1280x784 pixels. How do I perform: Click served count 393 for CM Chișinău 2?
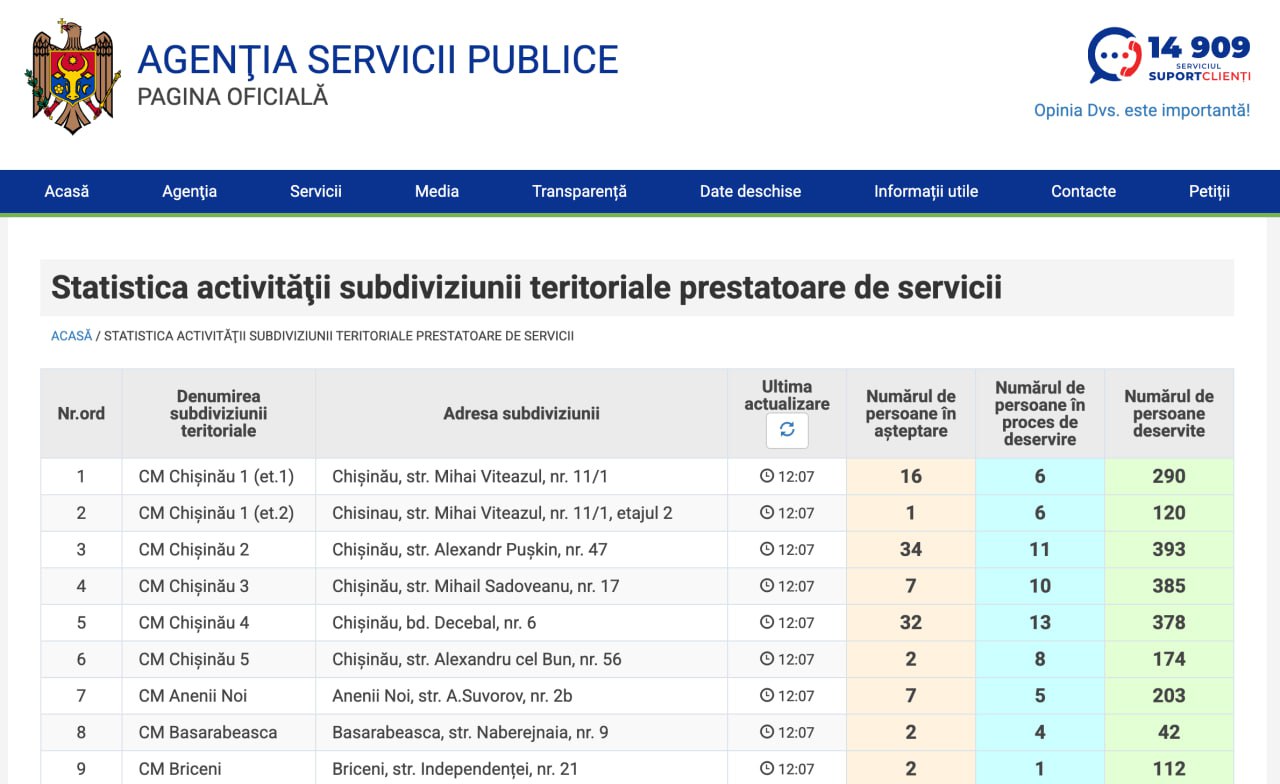[1169, 549]
